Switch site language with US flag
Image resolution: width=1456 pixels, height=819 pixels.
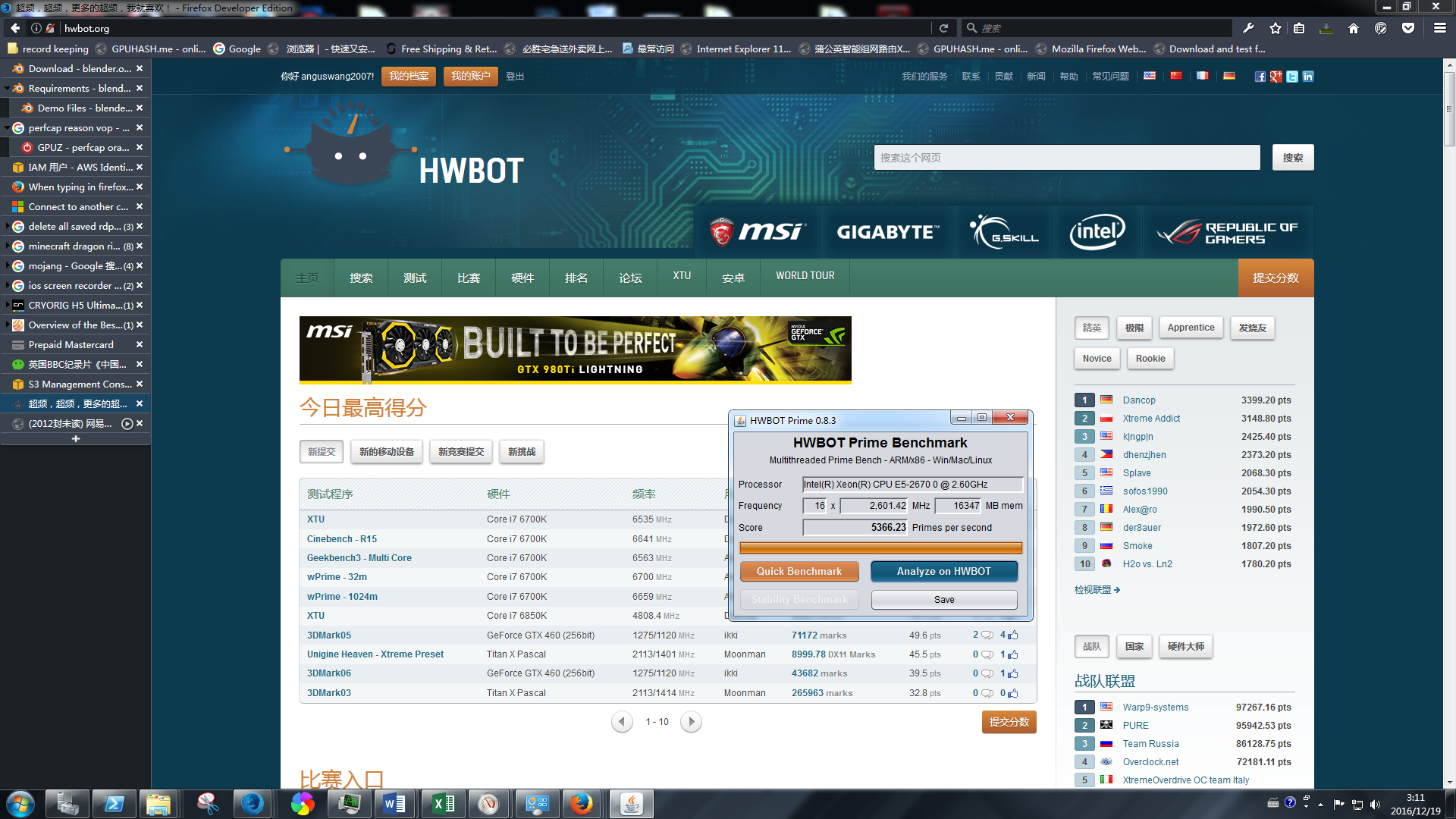[x=1150, y=76]
